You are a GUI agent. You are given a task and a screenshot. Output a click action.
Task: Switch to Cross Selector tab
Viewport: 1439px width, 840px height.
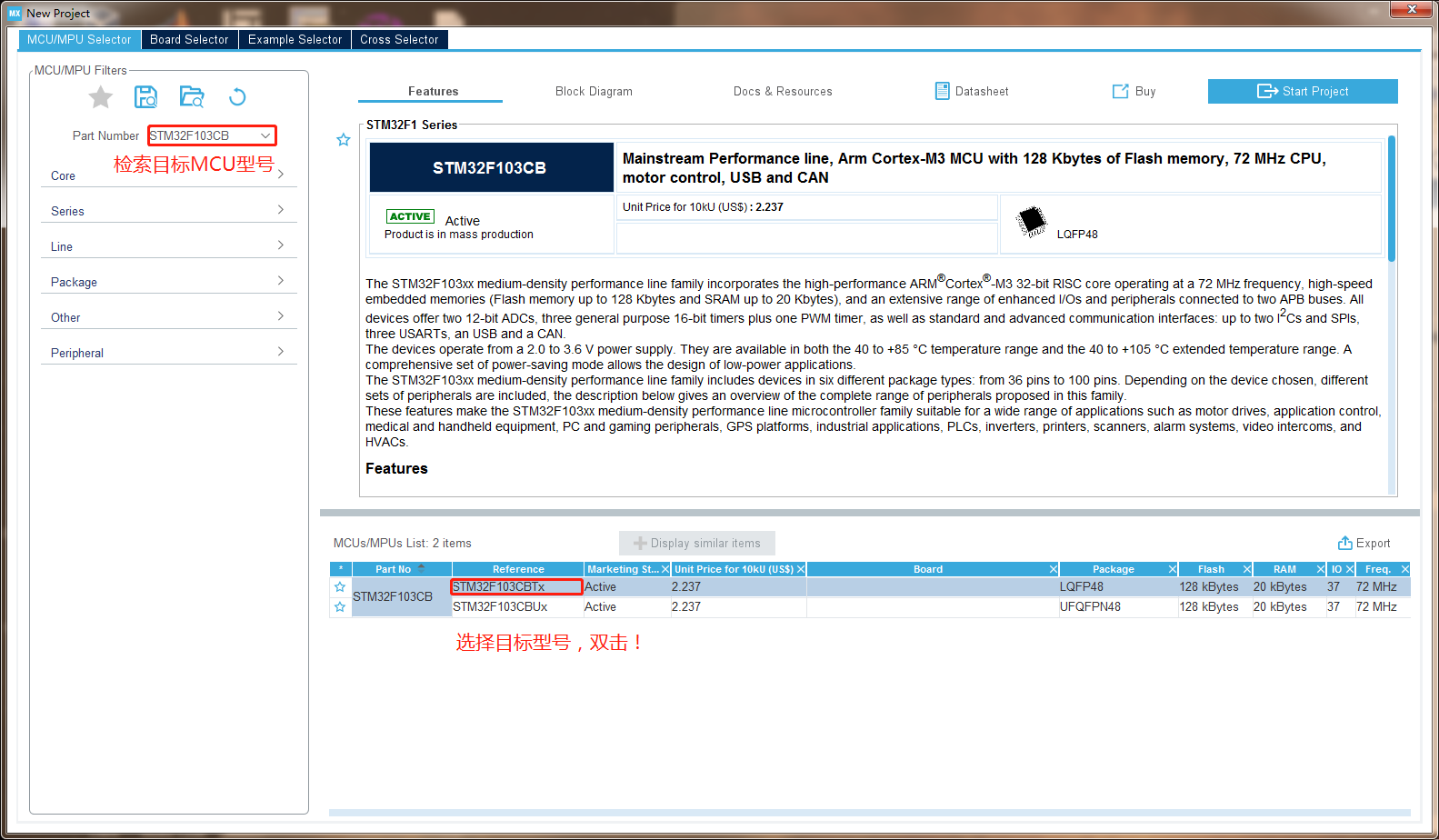pos(399,39)
